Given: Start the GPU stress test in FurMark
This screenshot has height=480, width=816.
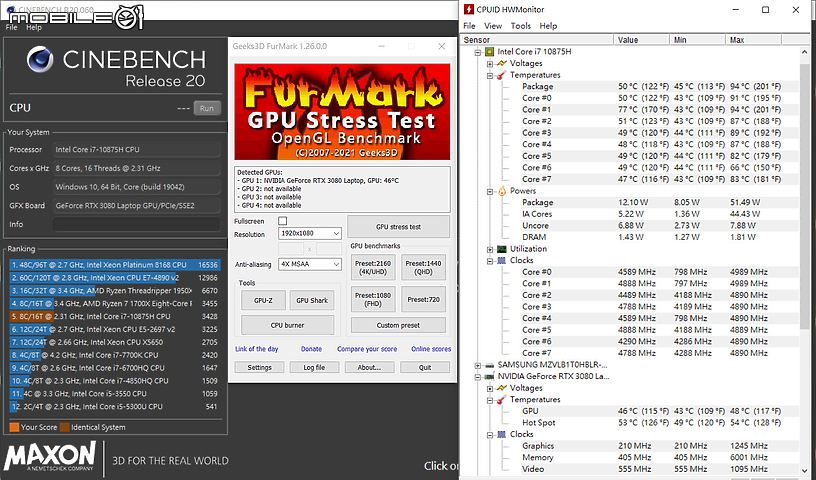Looking at the screenshot, I should [398, 226].
